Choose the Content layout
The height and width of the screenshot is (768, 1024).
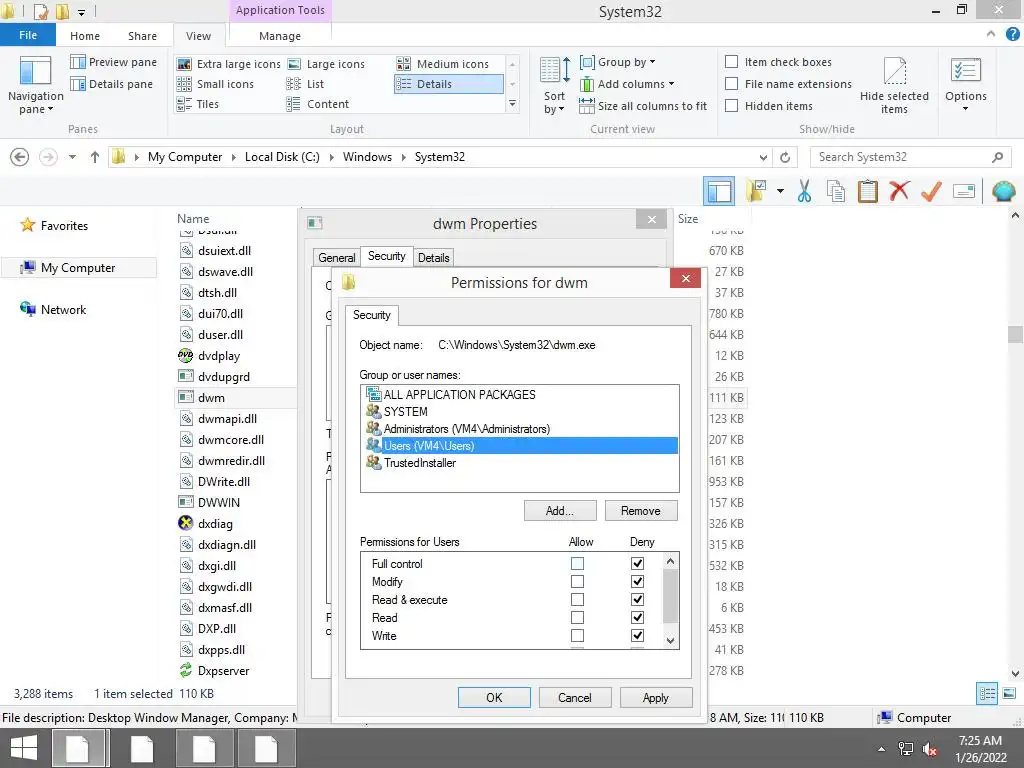(317, 104)
